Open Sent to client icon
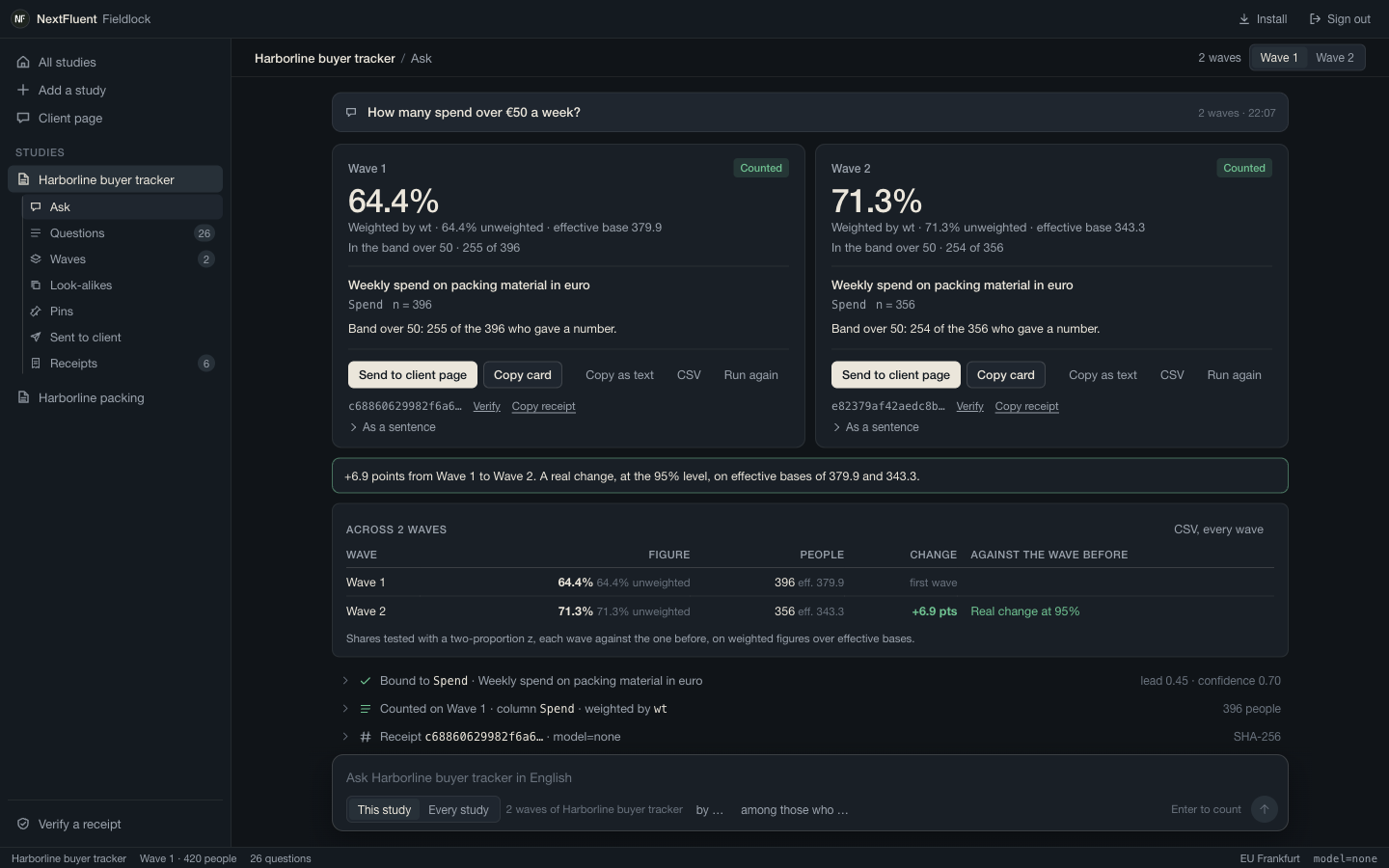The height and width of the screenshot is (868, 1389). pyautogui.click(x=36, y=338)
